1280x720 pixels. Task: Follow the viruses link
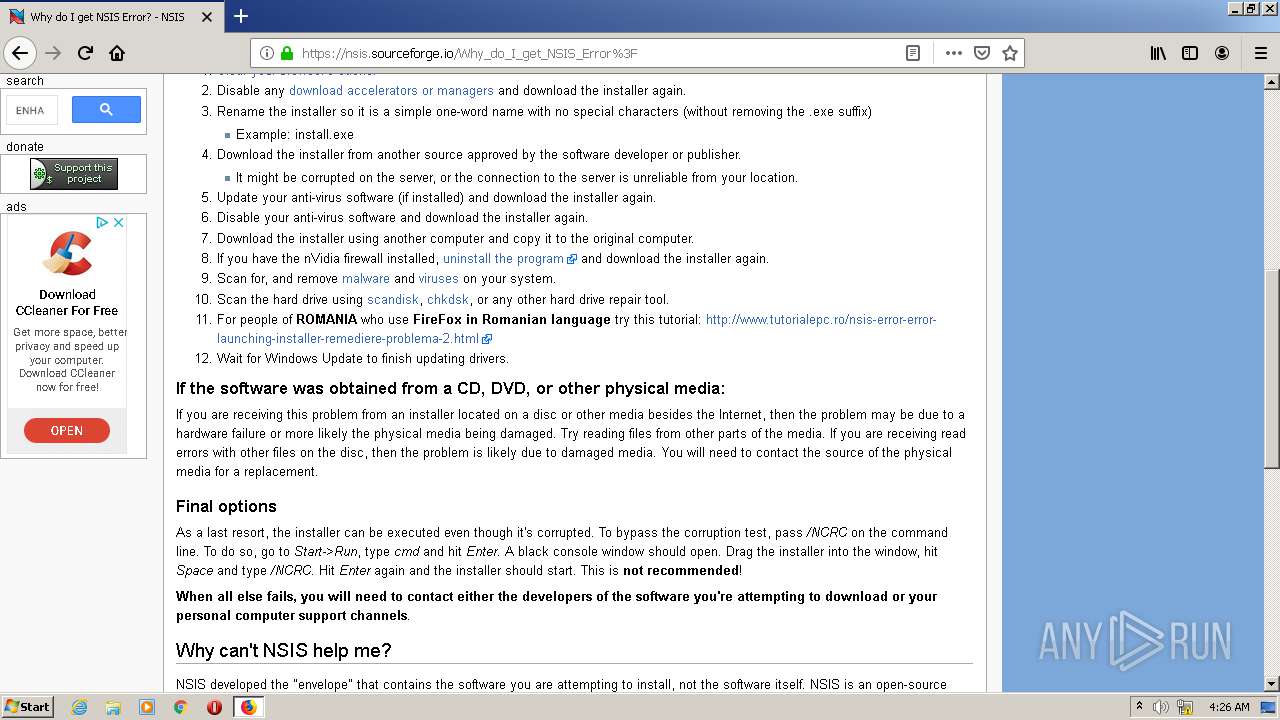(438, 279)
